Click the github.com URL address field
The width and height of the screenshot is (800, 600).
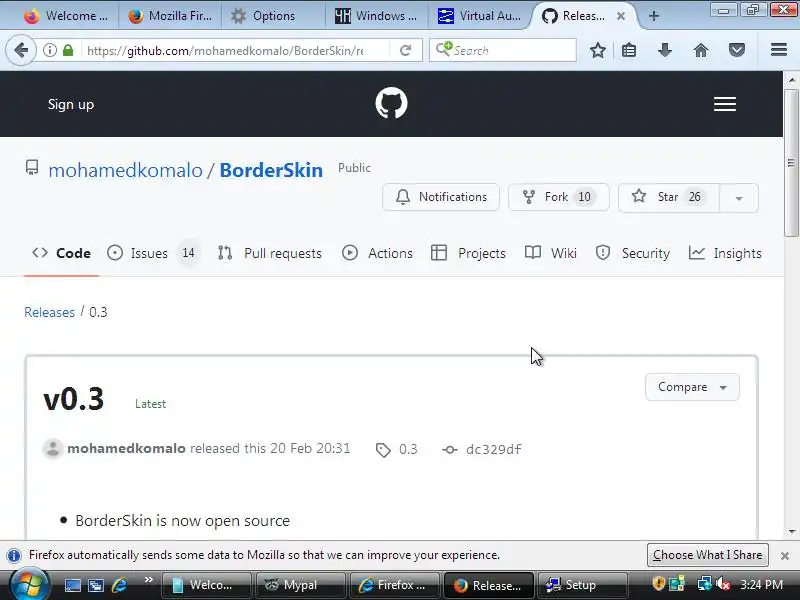point(224,51)
